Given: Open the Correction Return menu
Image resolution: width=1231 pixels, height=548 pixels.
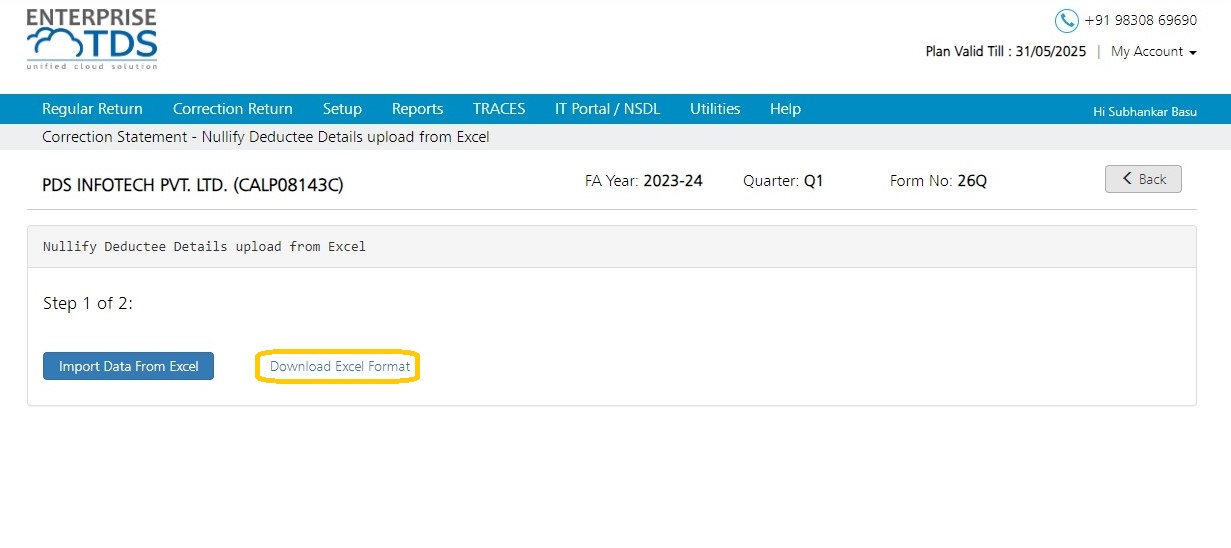Looking at the screenshot, I should click(x=233, y=109).
